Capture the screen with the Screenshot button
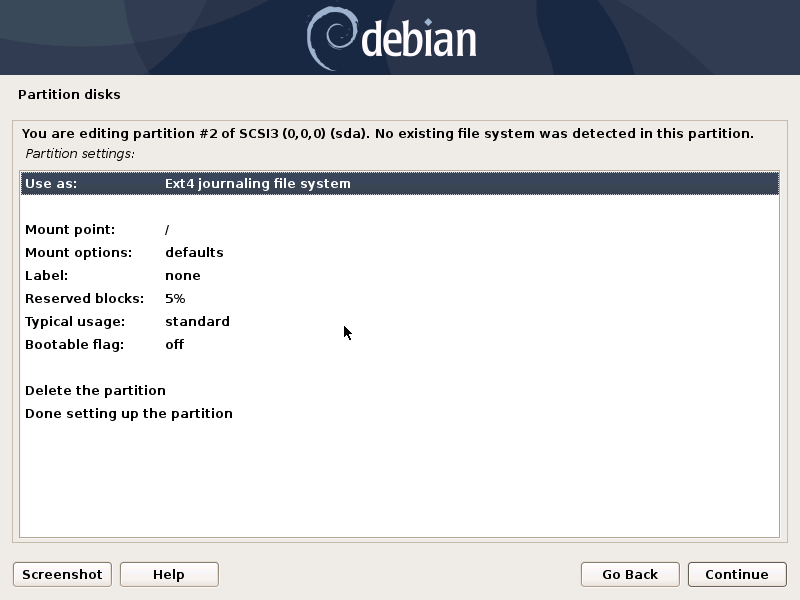 tap(61, 574)
